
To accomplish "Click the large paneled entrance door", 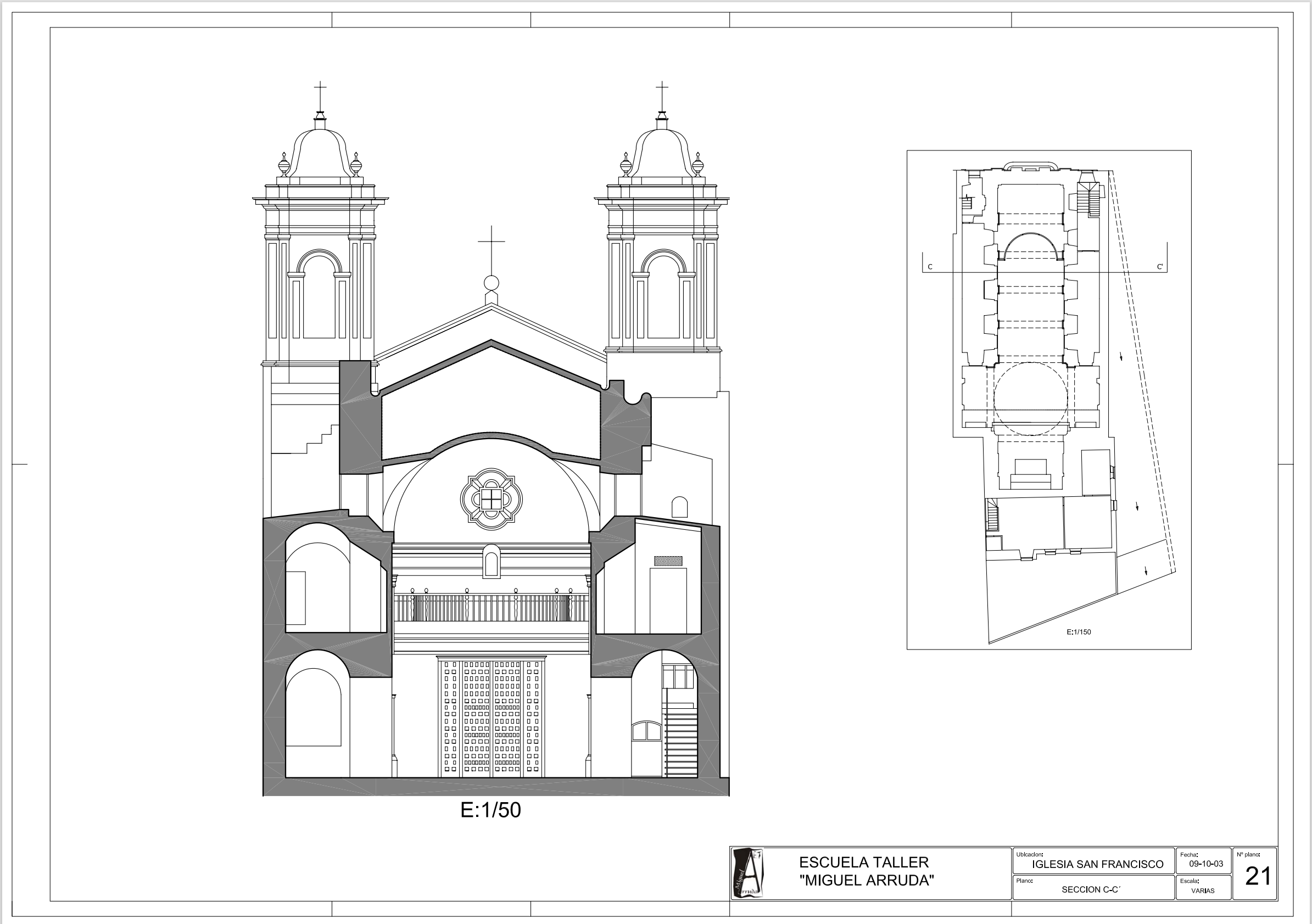I will click(x=491, y=718).
